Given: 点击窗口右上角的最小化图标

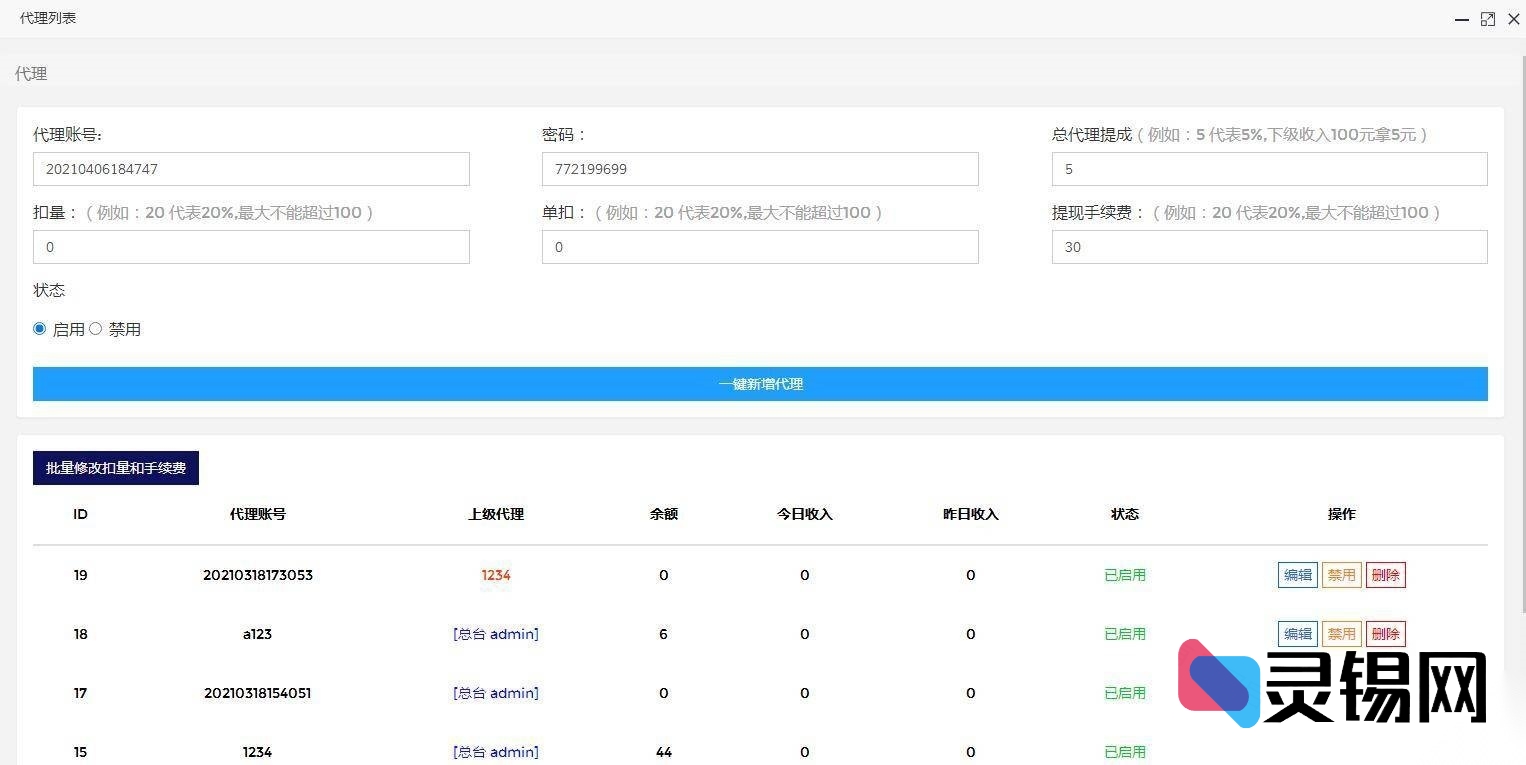Looking at the screenshot, I should pyautogui.click(x=1462, y=19).
